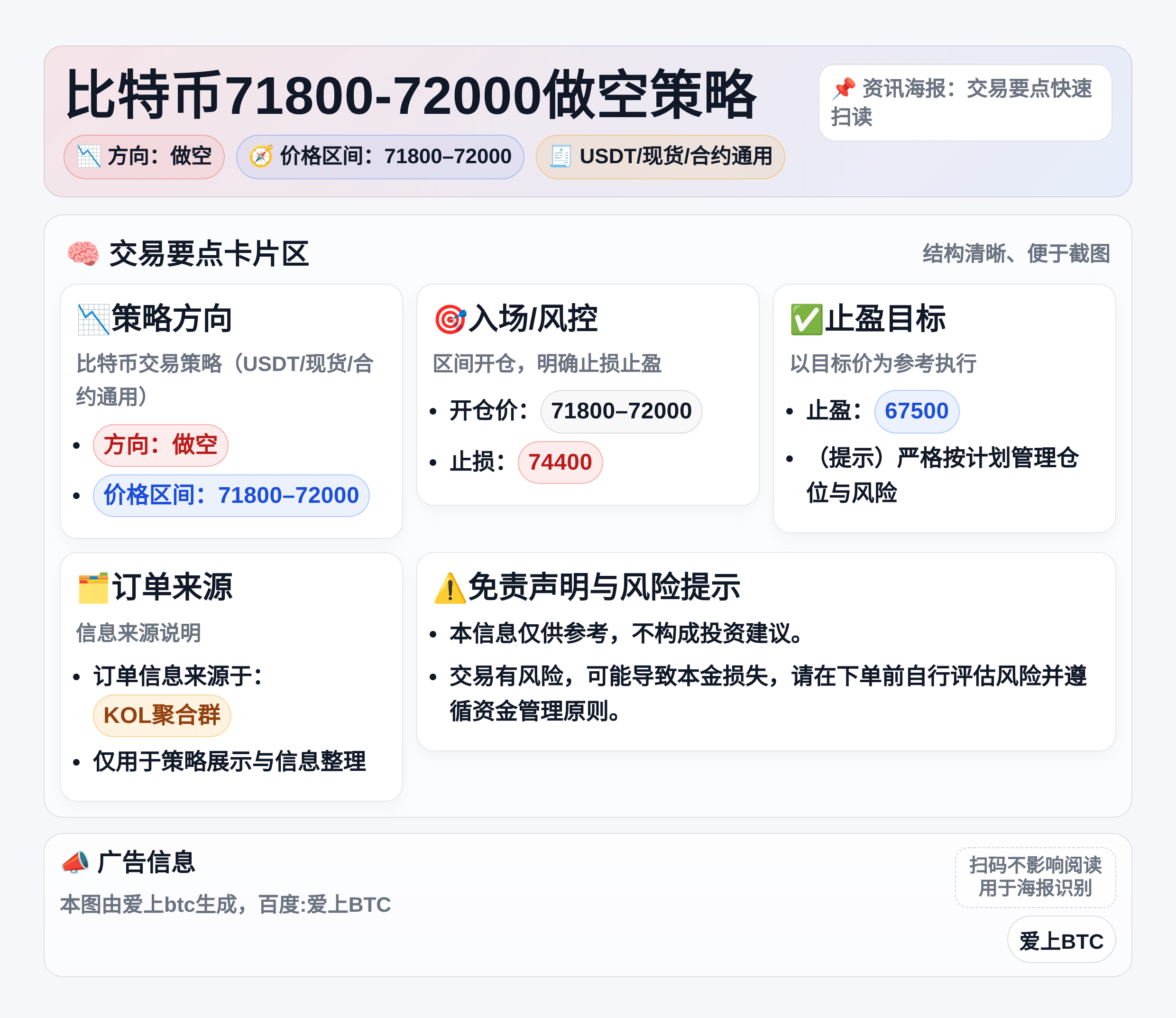This screenshot has width=1176, height=1018.
Task: Click the KOL聚合群 source pill
Action: coord(162,715)
